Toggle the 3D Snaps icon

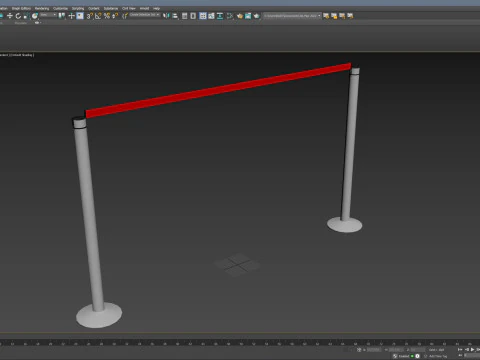click(90, 16)
